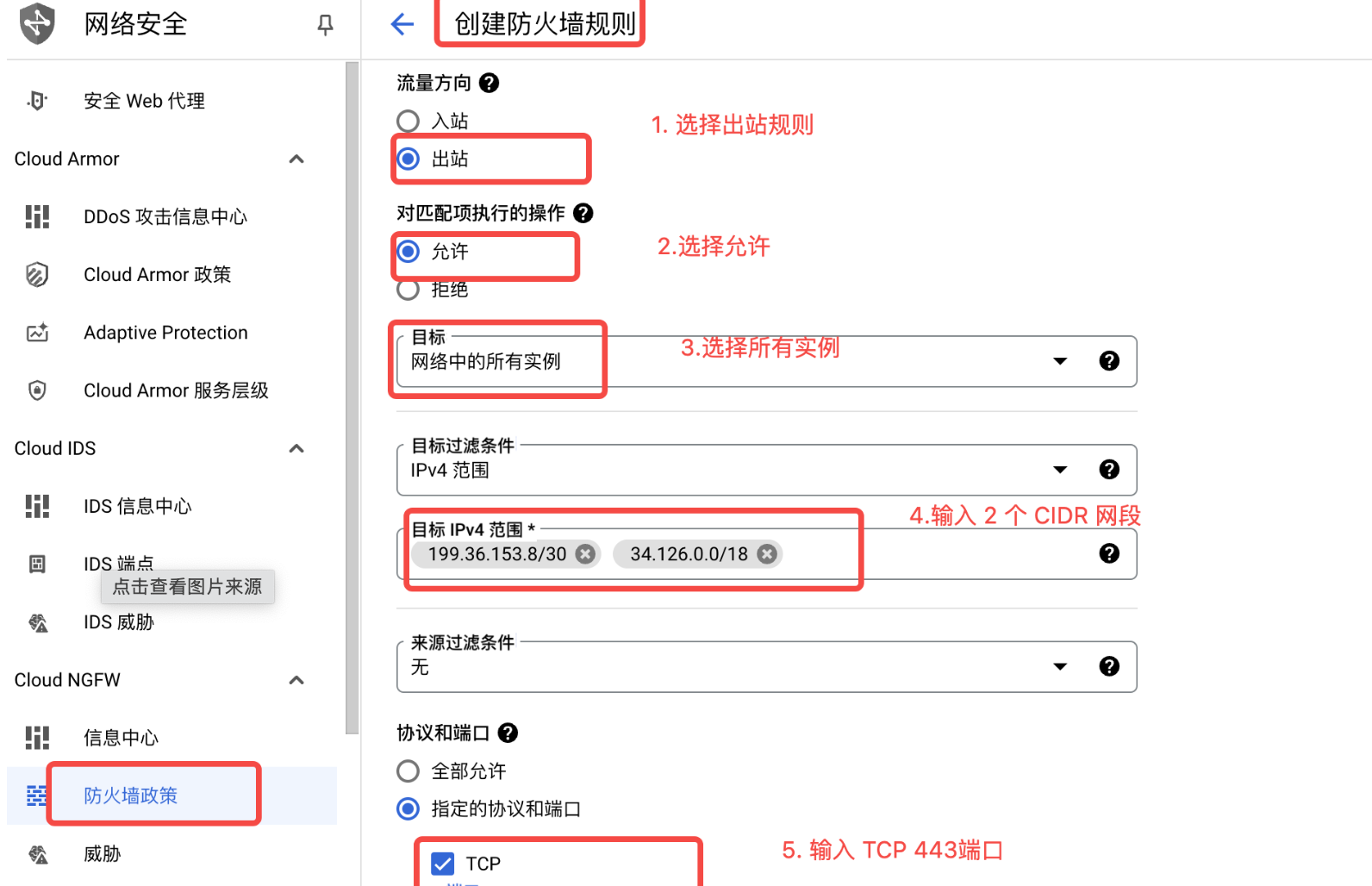Open the 来源过滤条件 dropdown
Screen dimensions: 1372x886
[x=1060, y=666]
